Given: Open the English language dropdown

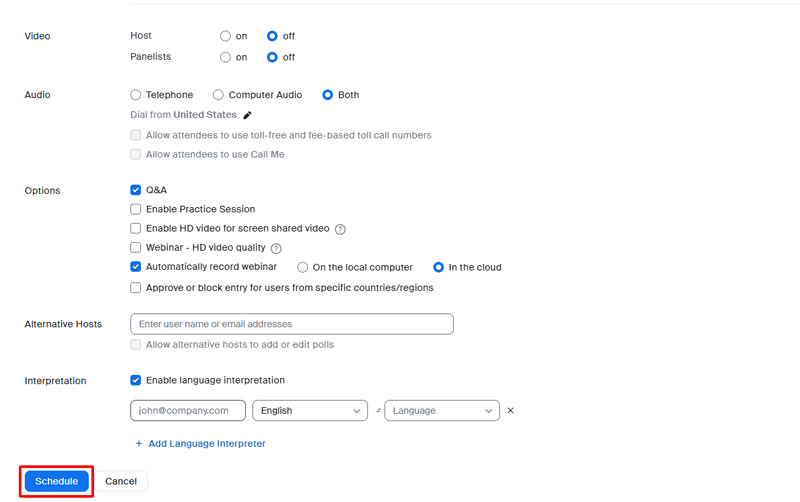Looking at the screenshot, I should click(310, 411).
